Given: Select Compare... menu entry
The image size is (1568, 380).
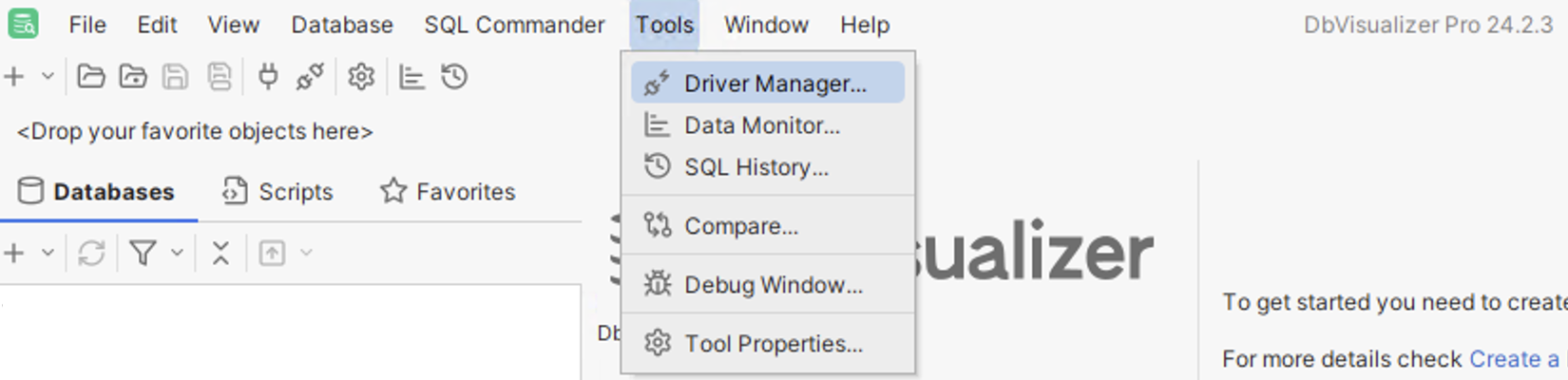Looking at the screenshot, I should click(768, 226).
